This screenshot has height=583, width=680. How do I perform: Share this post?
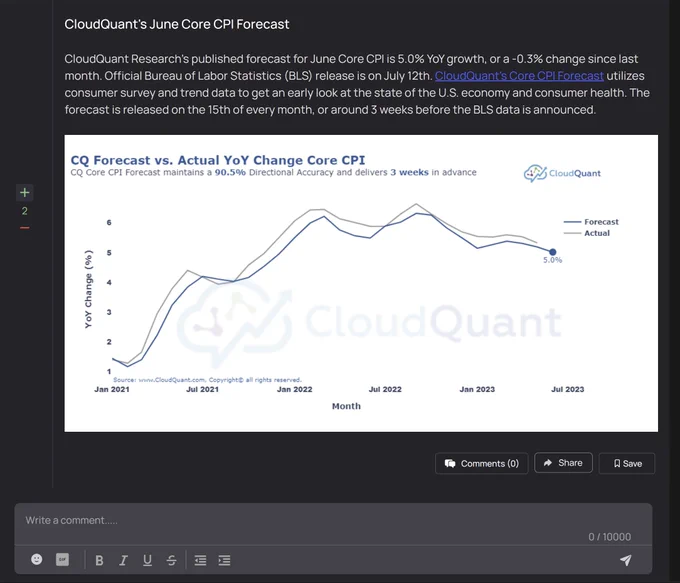pyautogui.click(x=563, y=463)
